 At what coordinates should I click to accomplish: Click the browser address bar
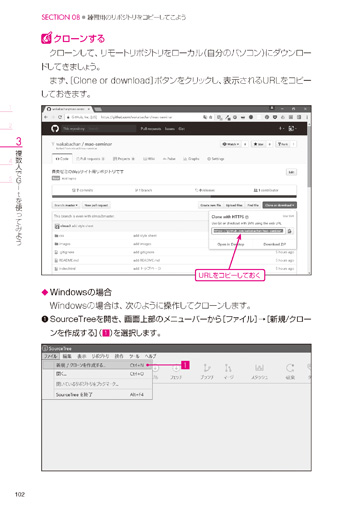133,117
